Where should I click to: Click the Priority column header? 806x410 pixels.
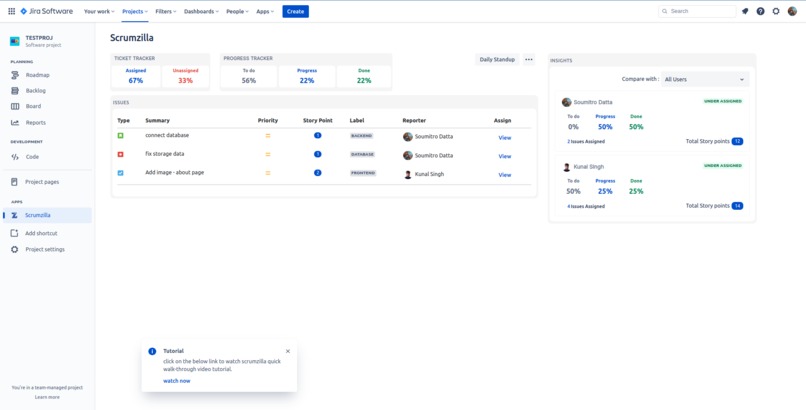tap(268, 121)
